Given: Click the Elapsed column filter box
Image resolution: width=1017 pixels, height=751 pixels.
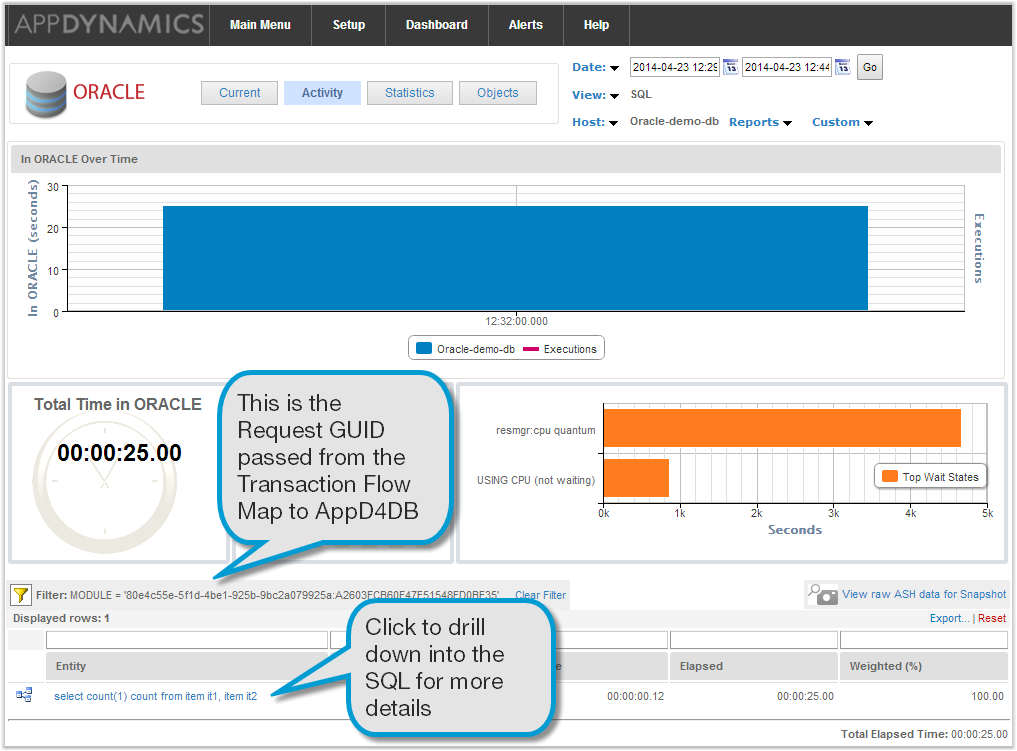Looking at the screenshot, I should tap(754, 640).
